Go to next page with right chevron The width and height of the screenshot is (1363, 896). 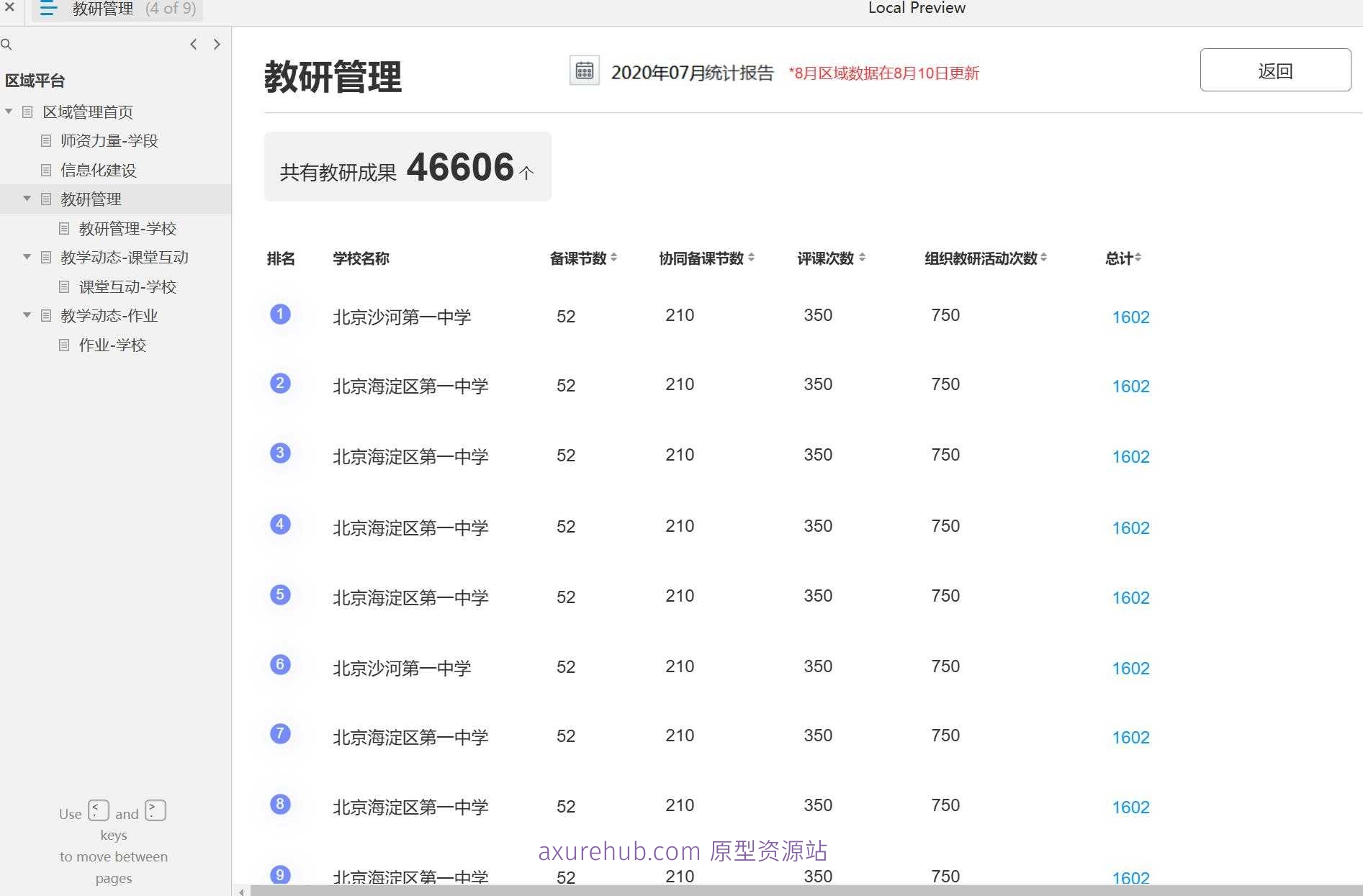click(217, 44)
